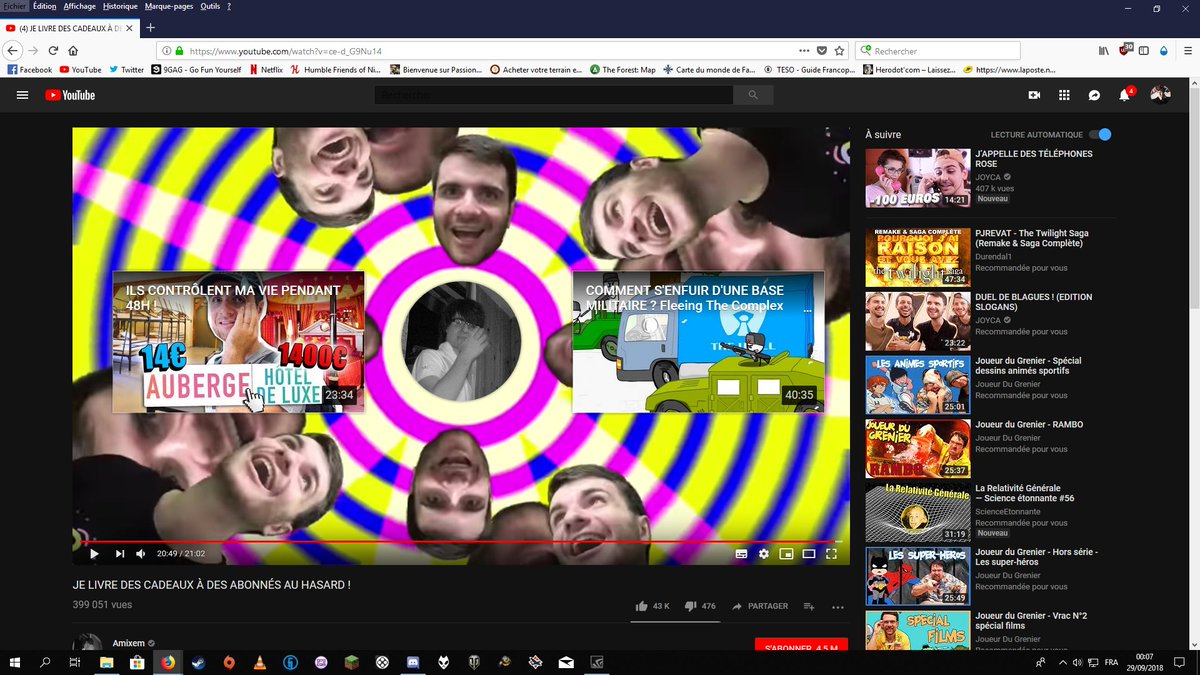The width and height of the screenshot is (1200, 675).
Task: Open Windows taskbar search
Action: pos(45,662)
